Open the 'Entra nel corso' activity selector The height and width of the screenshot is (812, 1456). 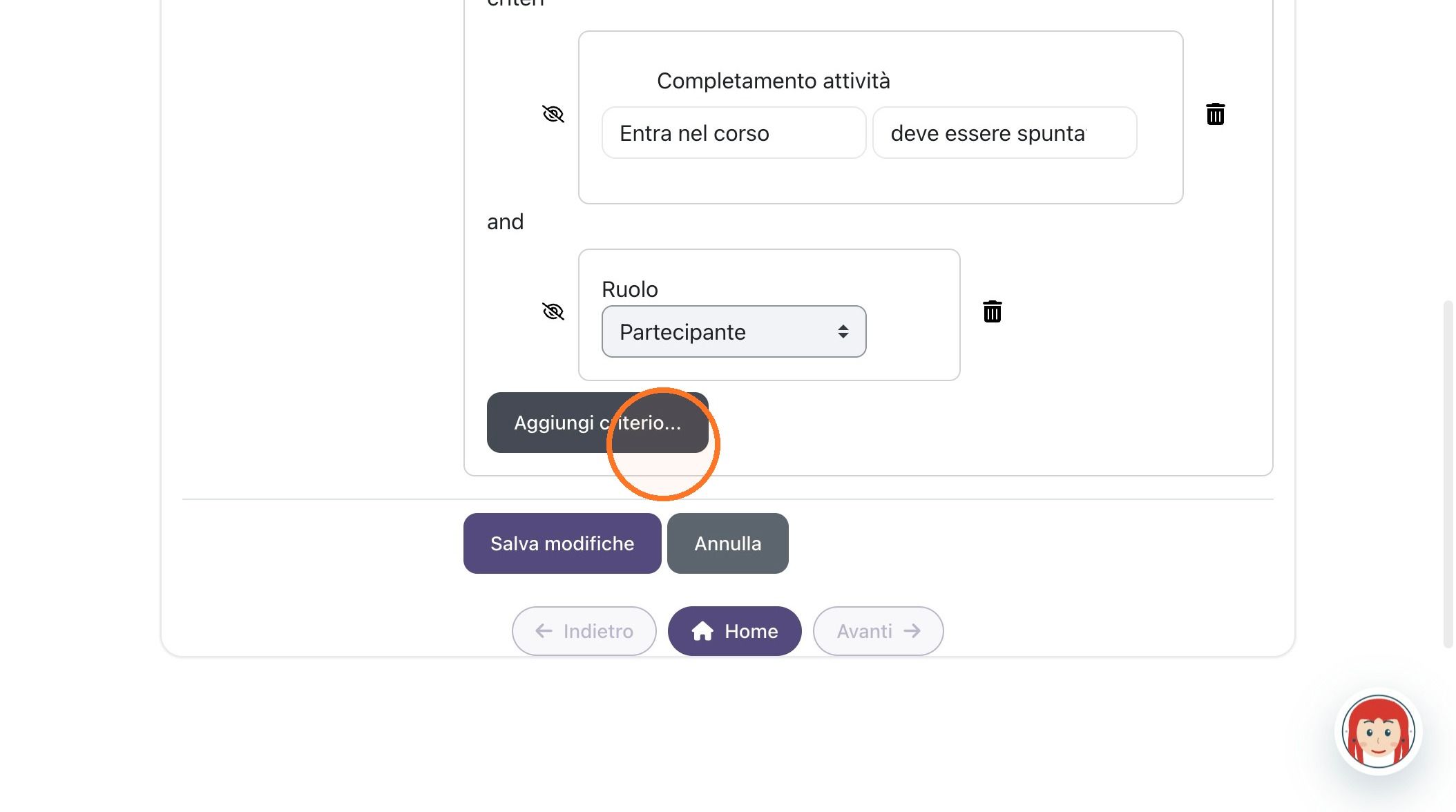coord(734,133)
